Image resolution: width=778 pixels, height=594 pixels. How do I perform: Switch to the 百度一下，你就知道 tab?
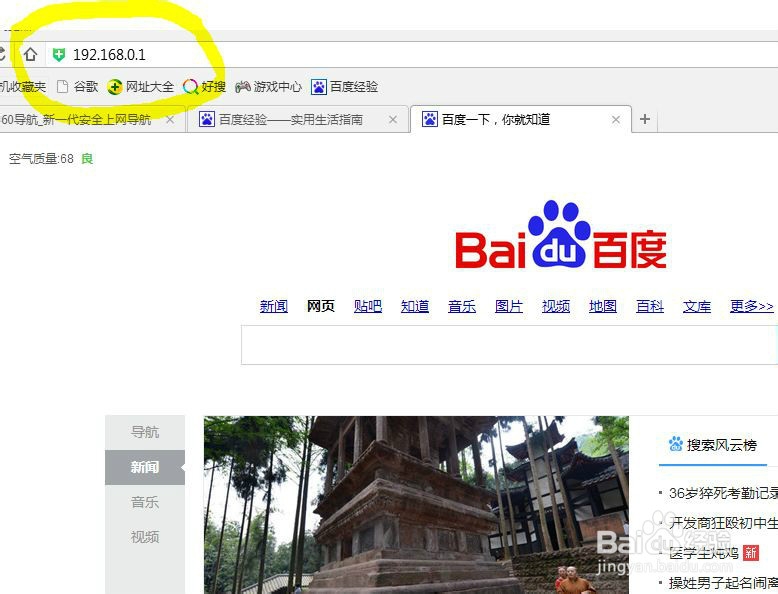tap(520, 119)
